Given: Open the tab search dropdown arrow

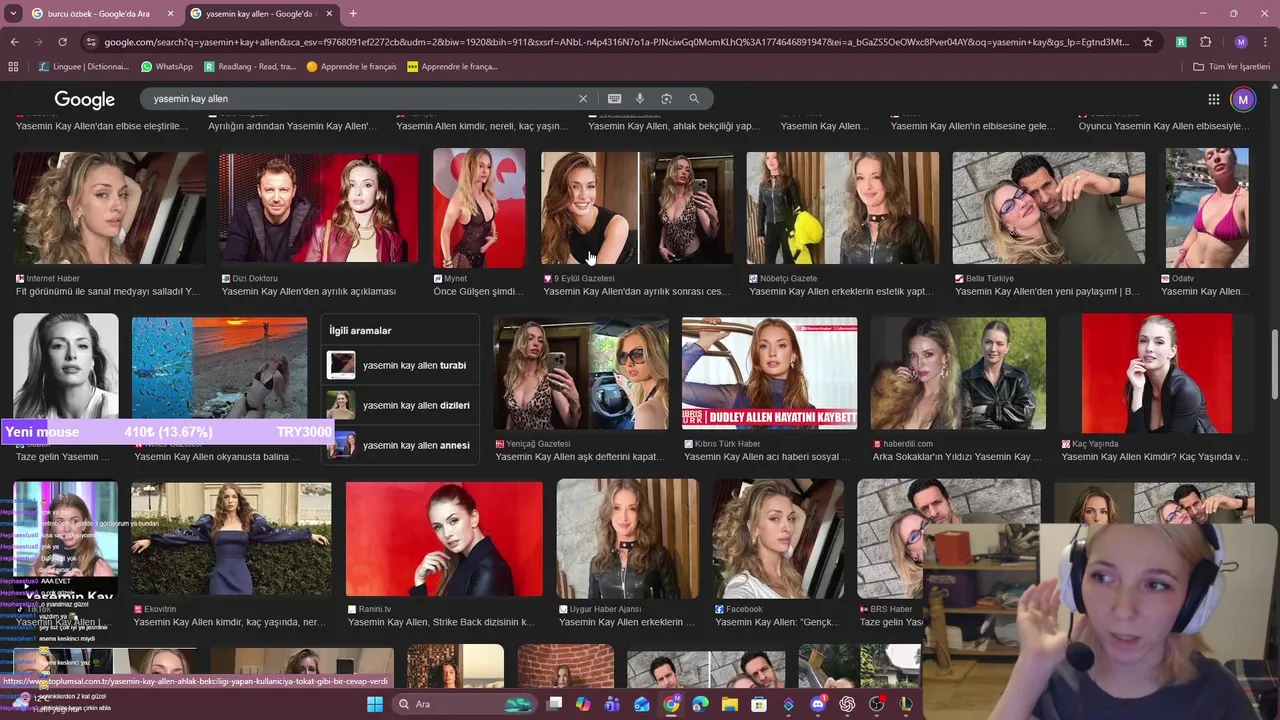Looking at the screenshot, I should 13,14.
